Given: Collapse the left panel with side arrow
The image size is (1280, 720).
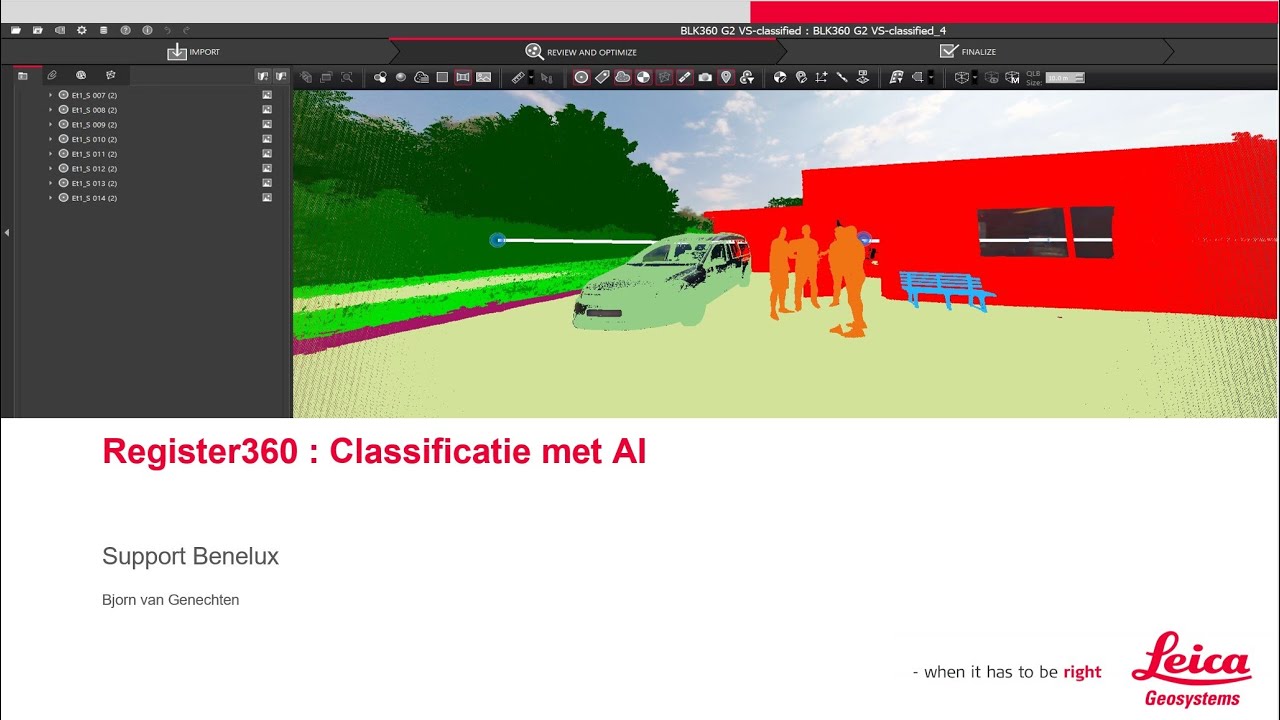Looking at the screenshot, I should (7, 232).
